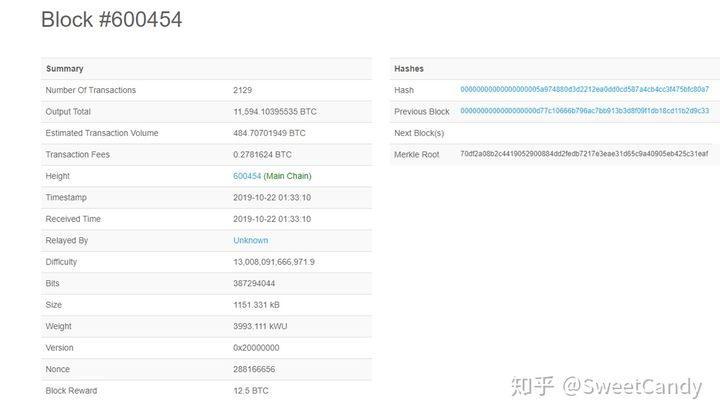
Task: Select the Block #600454 page heading
Action: (112, 20)
